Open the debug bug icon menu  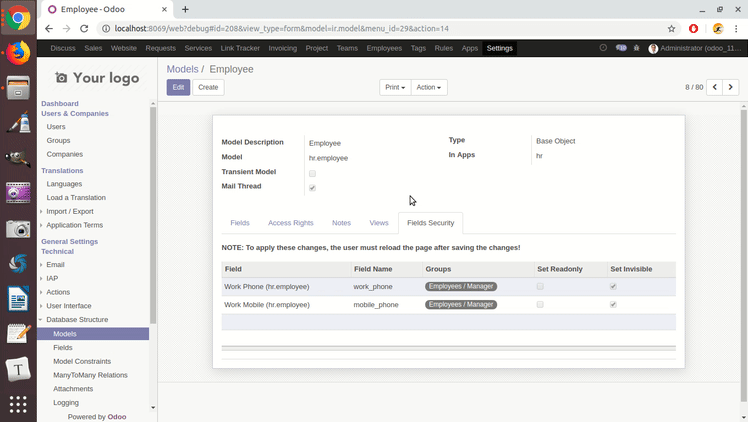[x=636, y=48]
